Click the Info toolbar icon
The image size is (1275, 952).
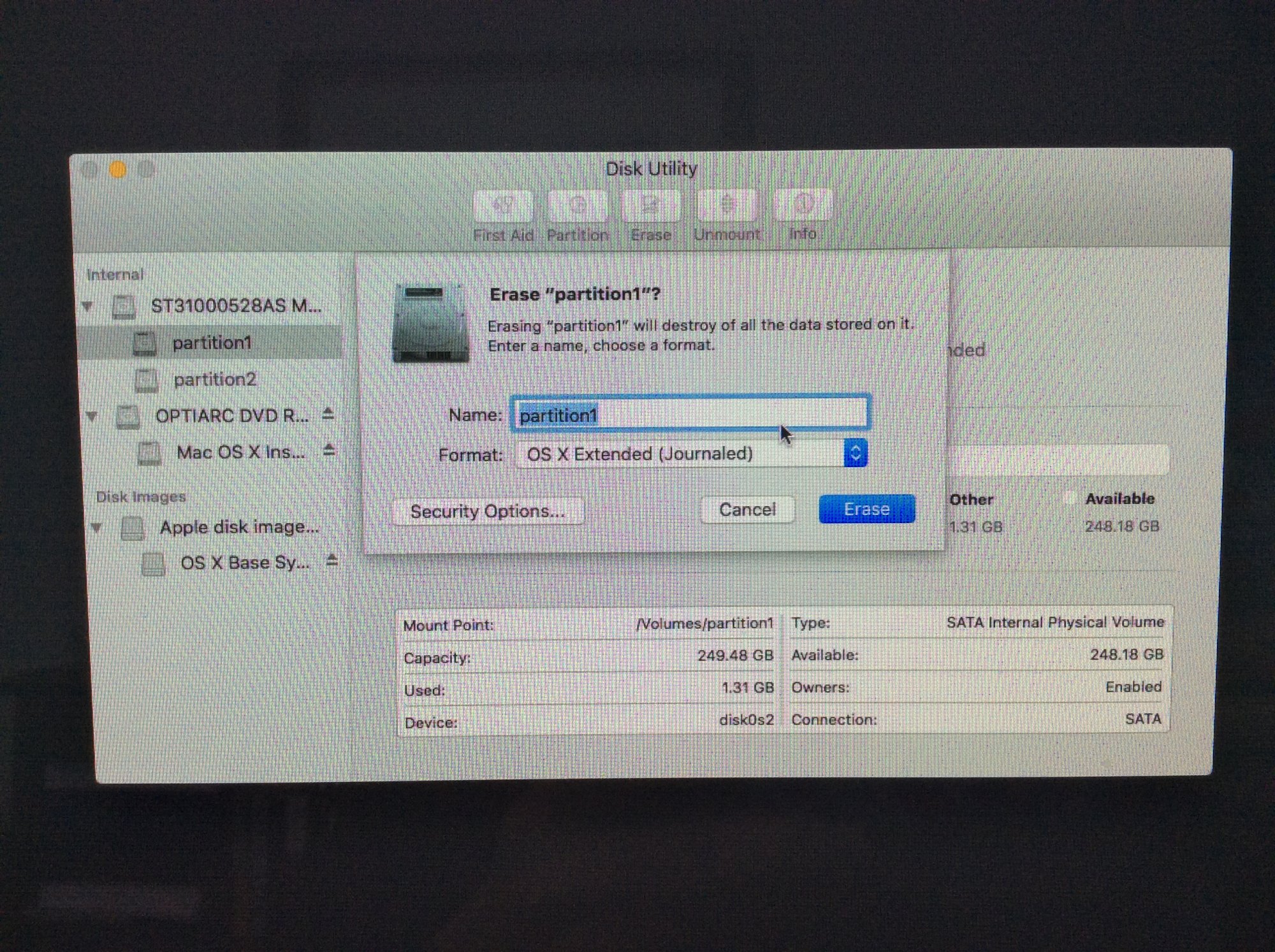pos(803,205)
